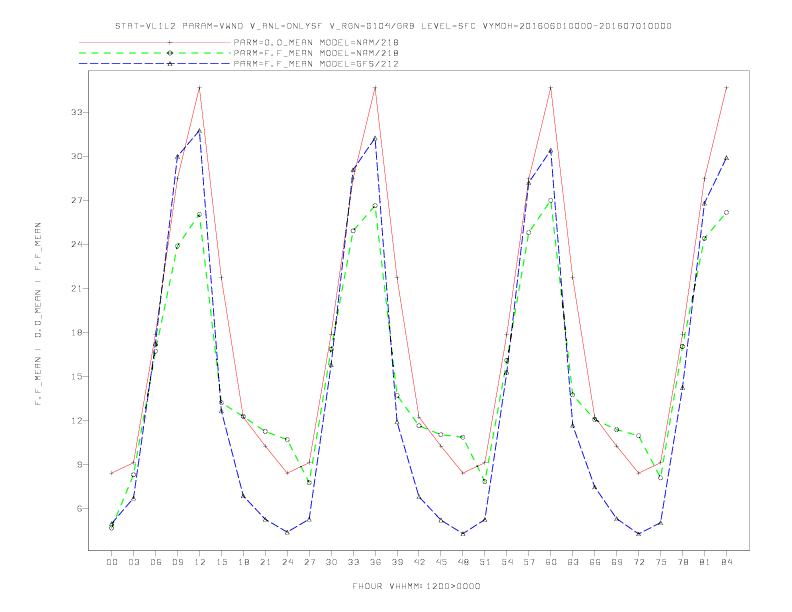This screenshot has width=792, height=612.
Task: Click x-axis forecast hour label 30
Action: click(x=331, y=562)
